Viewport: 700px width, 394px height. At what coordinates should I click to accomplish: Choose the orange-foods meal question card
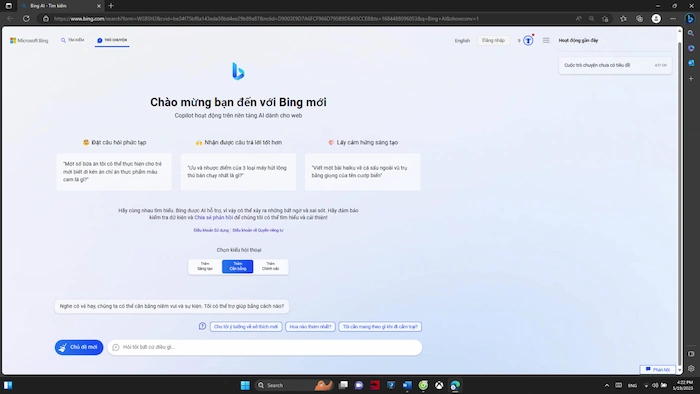coord(114,172)
